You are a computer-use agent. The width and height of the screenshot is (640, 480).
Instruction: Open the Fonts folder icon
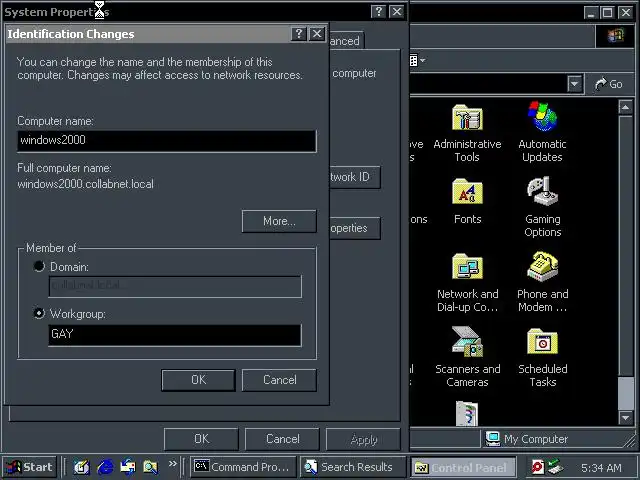tap(467, 201)
